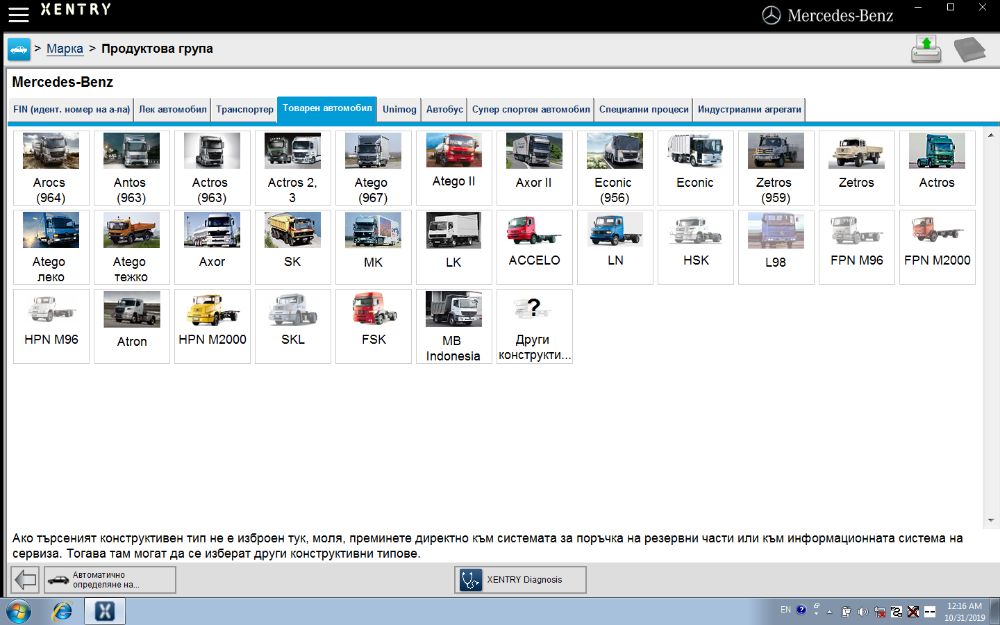The height and width of the screenshot is (625, 1000).
Task: Click scrollbar up arrow in model list
Action: pos(991,135)
